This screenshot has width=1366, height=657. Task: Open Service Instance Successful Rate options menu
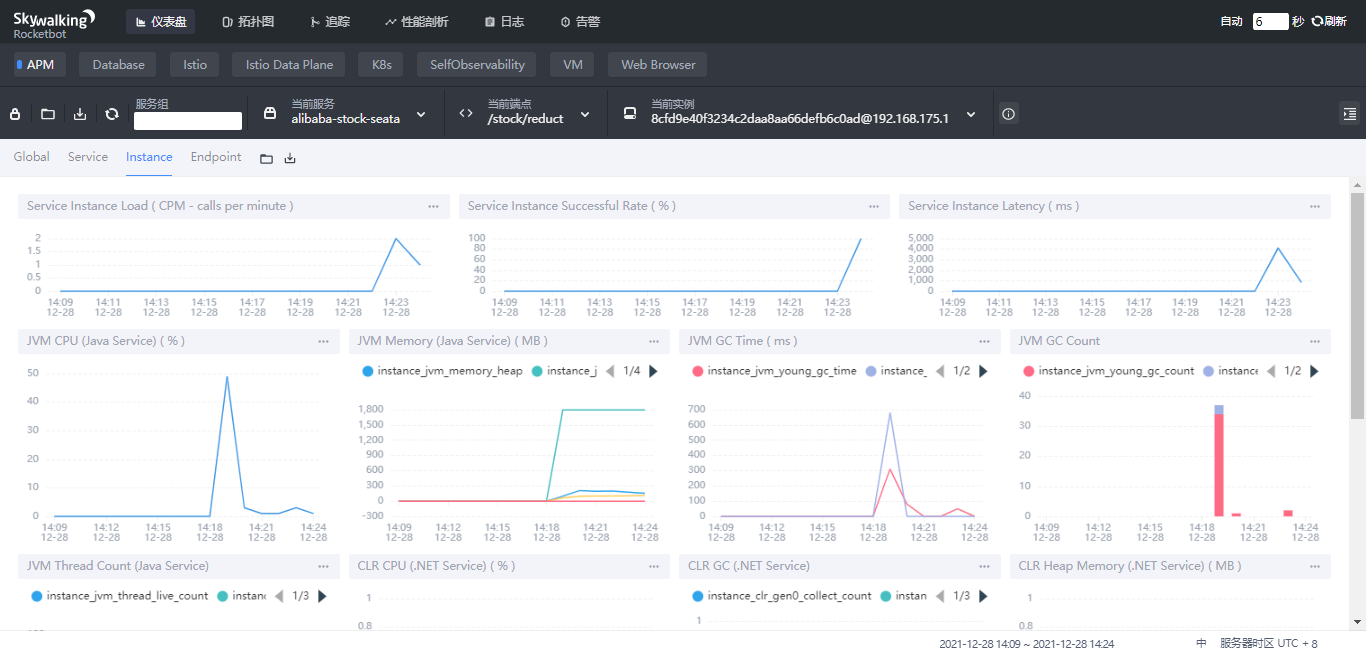874,206
